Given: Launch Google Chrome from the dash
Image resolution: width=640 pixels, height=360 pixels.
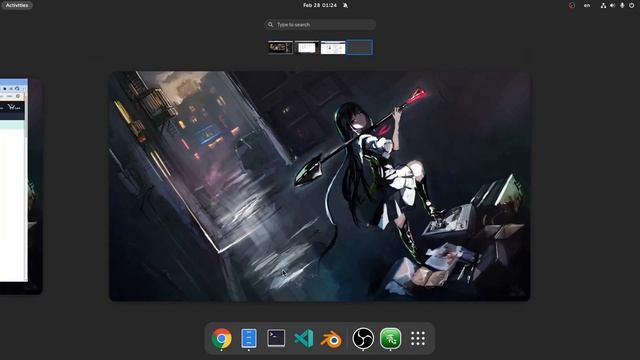Looking at the screenshot, I should 222,338.
